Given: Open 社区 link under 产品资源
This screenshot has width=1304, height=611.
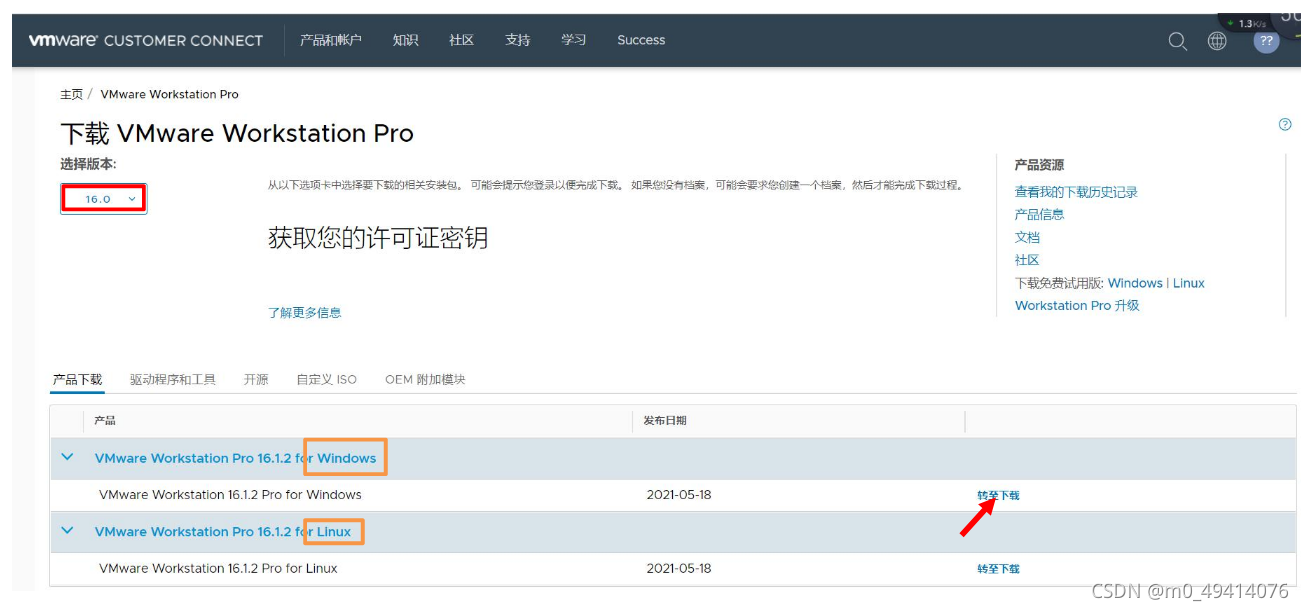Looking at the screenshot, I should [x=1027, y=260].
